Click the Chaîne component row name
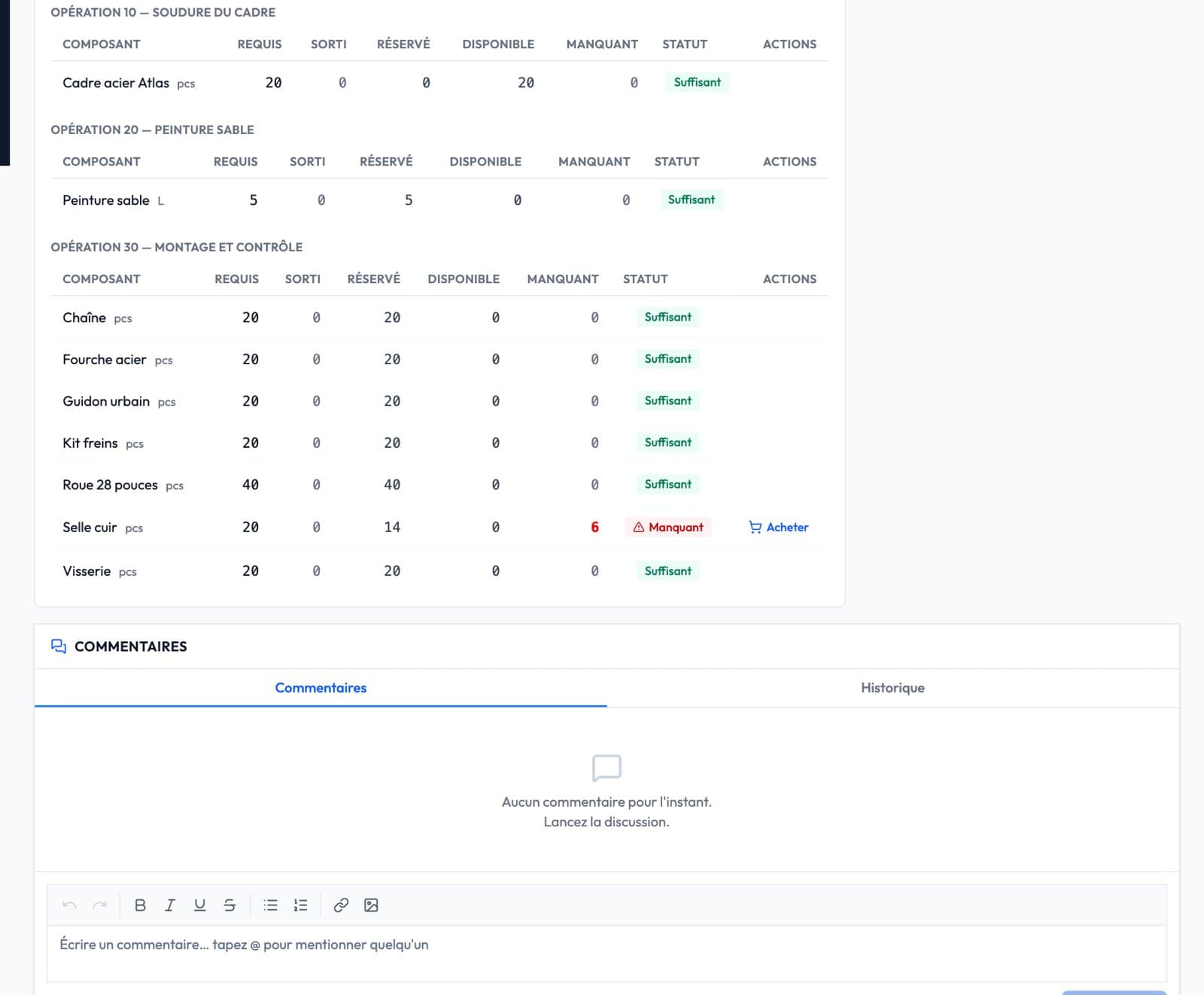The height and width of the screenshot is (995, 1204). [84, 318]
